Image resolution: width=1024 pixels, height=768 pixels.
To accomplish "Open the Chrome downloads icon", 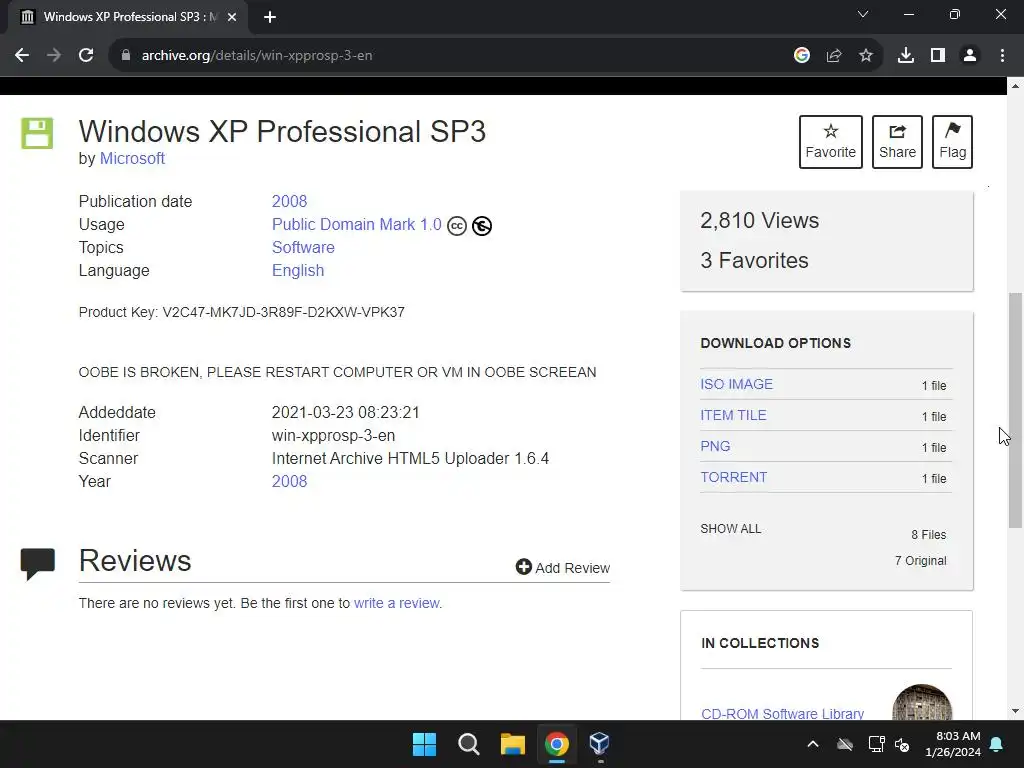I will 906,56.
